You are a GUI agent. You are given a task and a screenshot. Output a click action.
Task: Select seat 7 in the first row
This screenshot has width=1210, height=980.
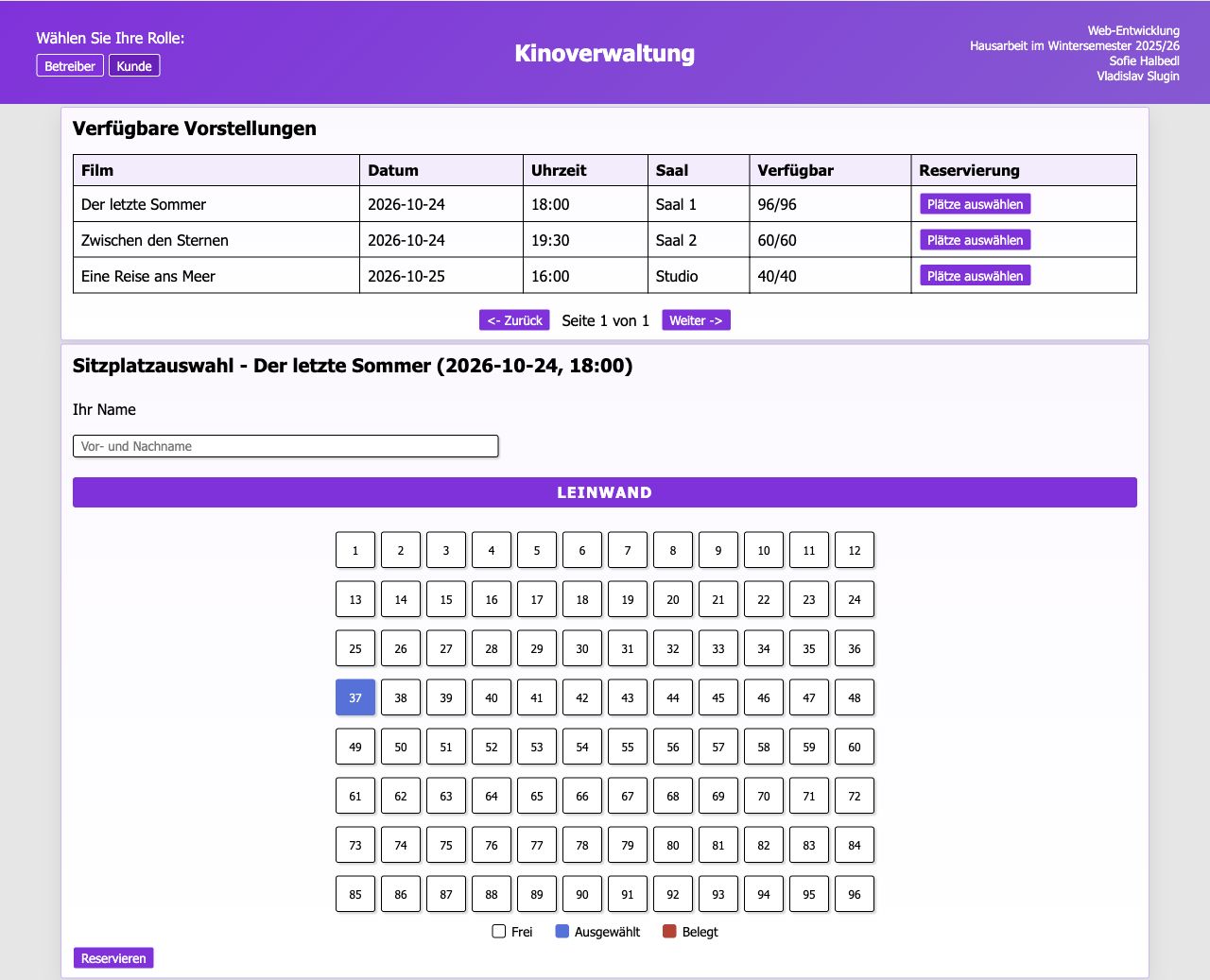pos(628,550)
